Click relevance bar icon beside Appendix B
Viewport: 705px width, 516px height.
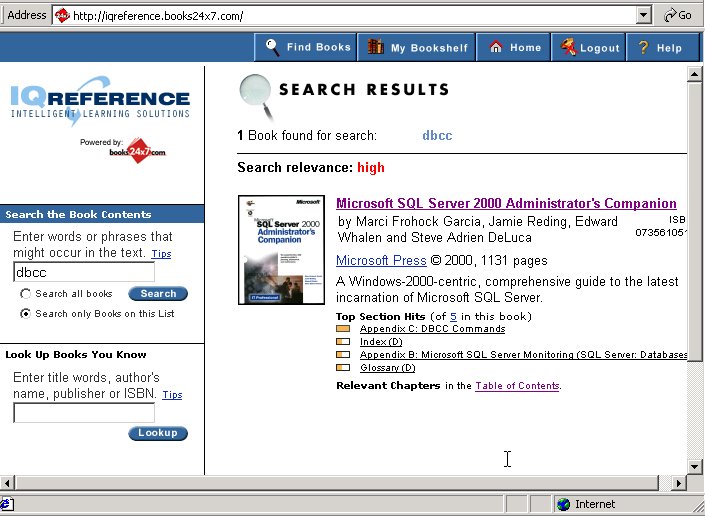[343, 355]
